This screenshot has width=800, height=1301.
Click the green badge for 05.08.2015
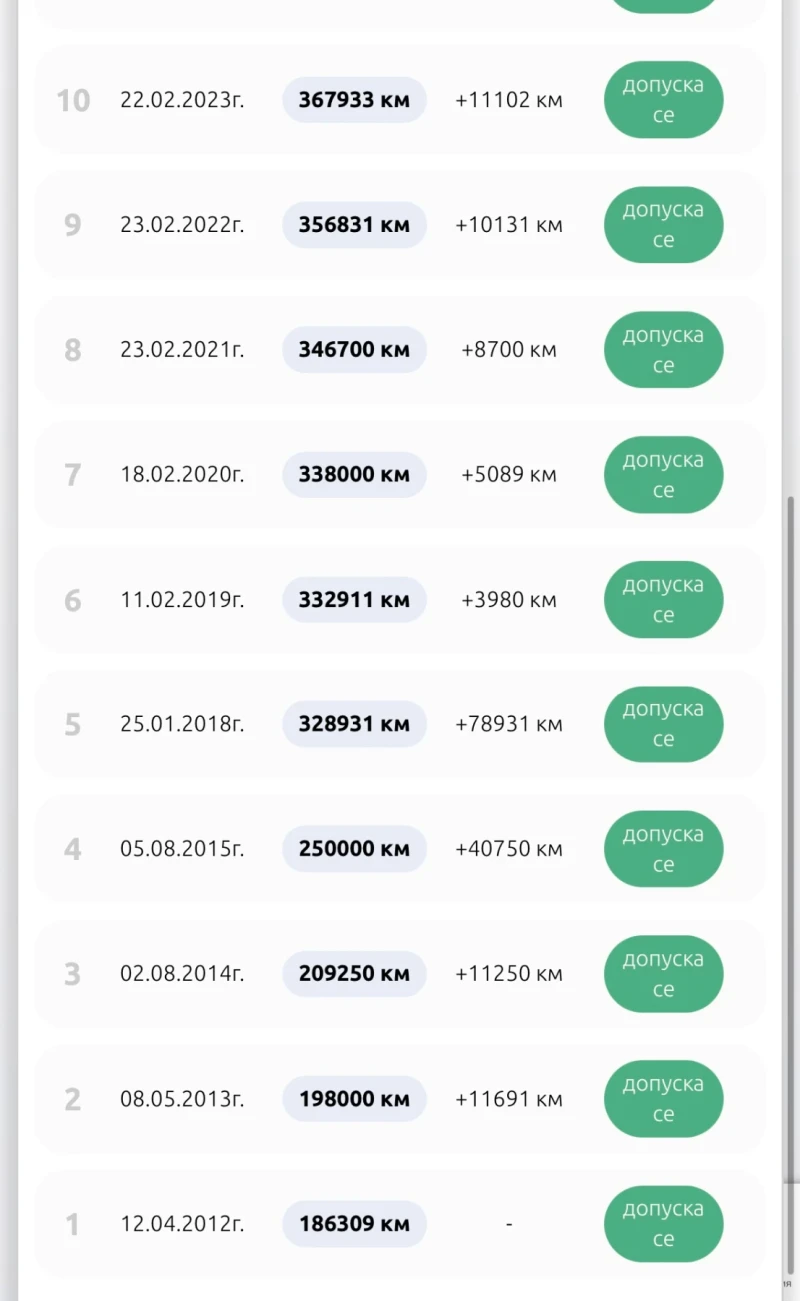663,849
